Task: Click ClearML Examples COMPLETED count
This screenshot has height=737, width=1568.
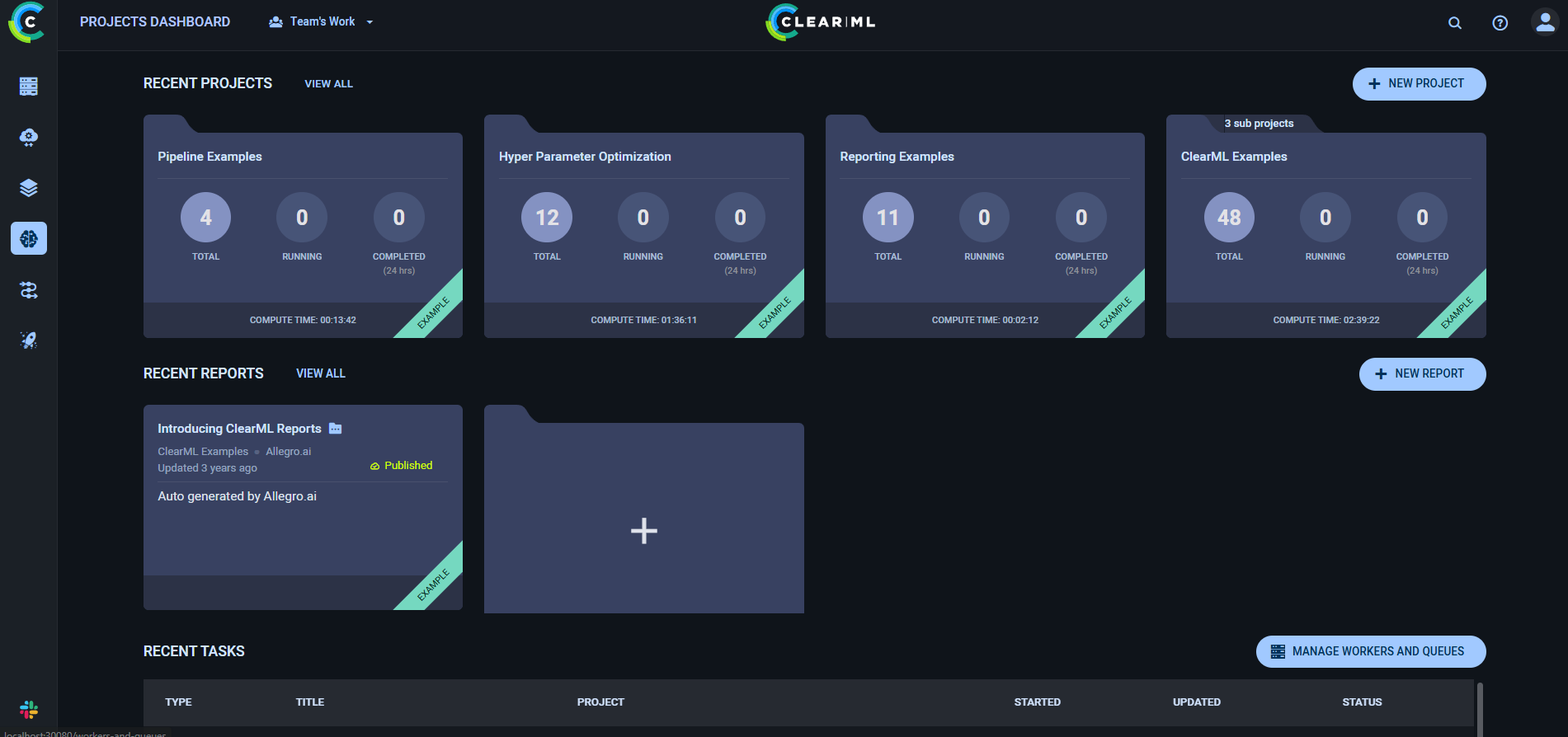Action: (1422, 218)
